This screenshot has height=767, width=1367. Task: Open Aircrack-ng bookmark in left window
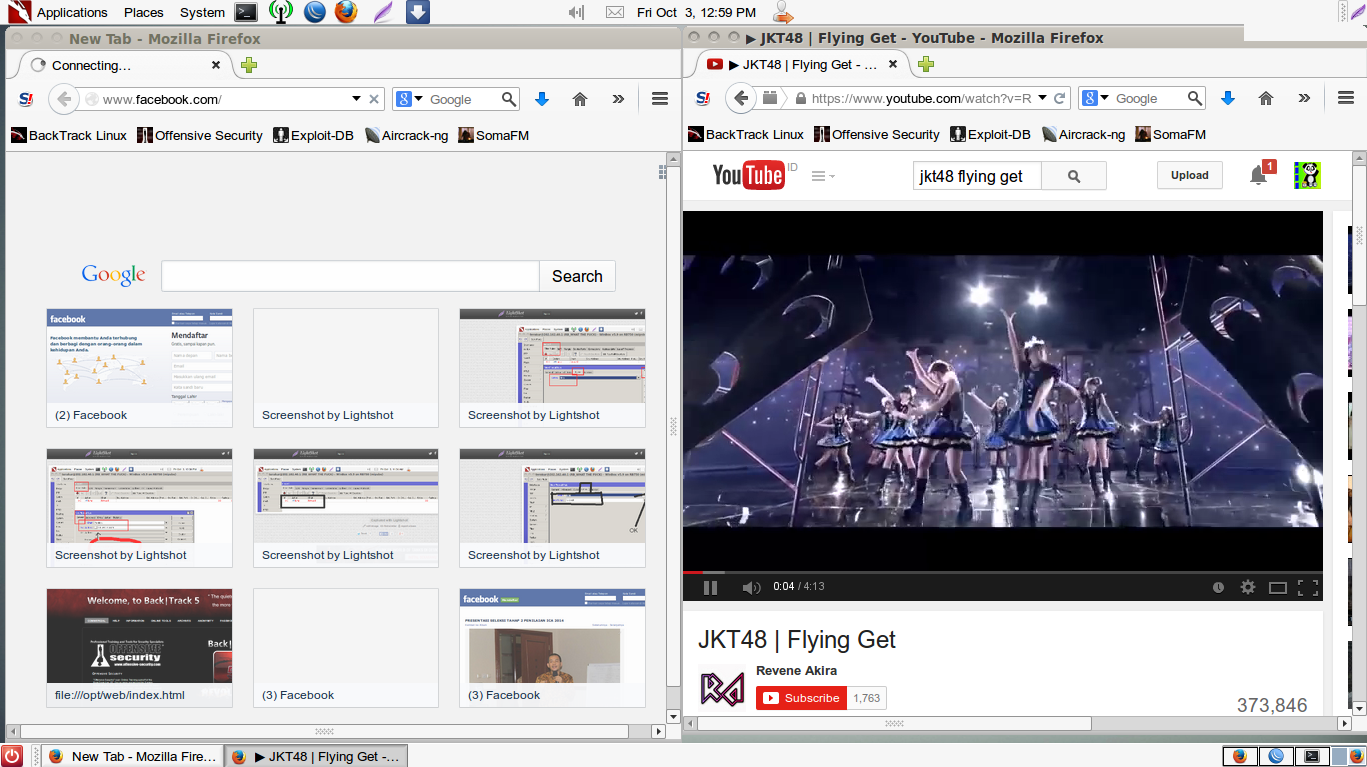pyautogui.click(x=406, y=135)
